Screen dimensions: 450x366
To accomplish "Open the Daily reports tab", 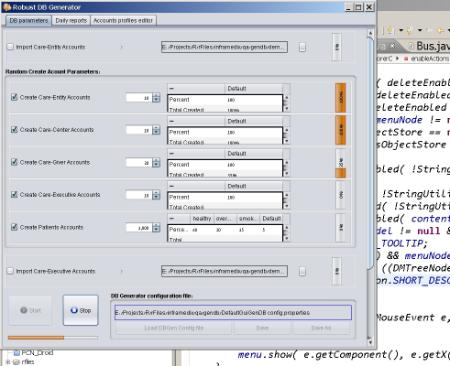I will point(71,21).
